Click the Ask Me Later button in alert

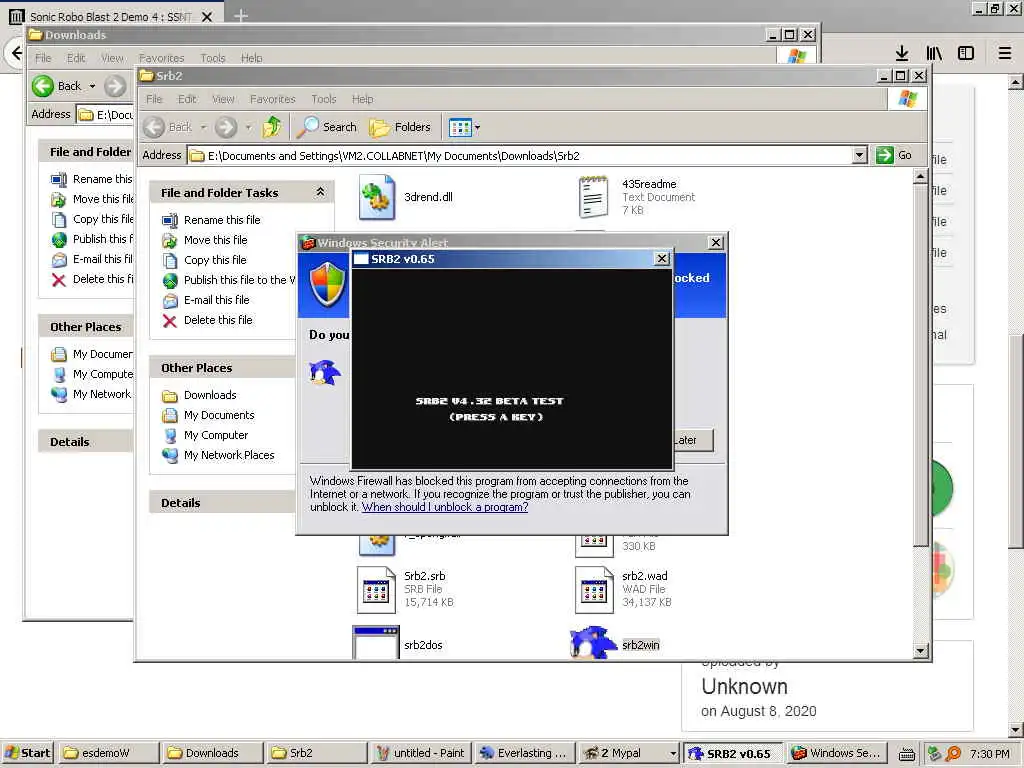tap(693, 440)
